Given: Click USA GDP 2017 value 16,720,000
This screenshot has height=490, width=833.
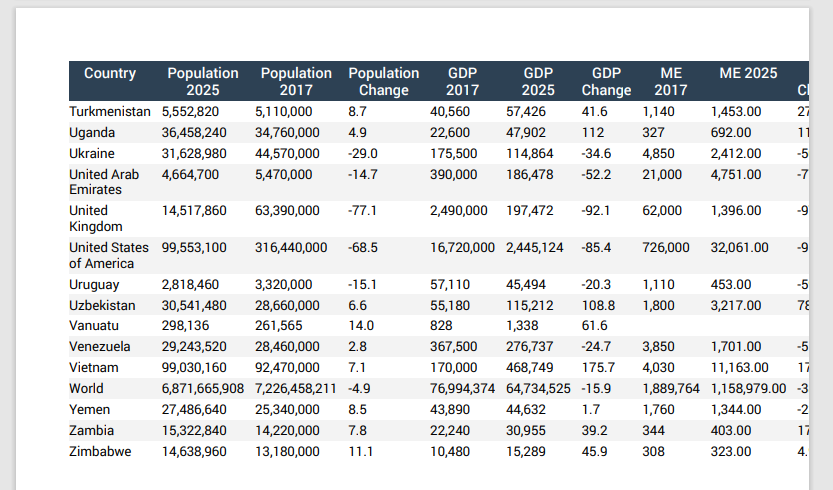Looking at the screenshot, I should pyautogui.click(x=462, y=248).
